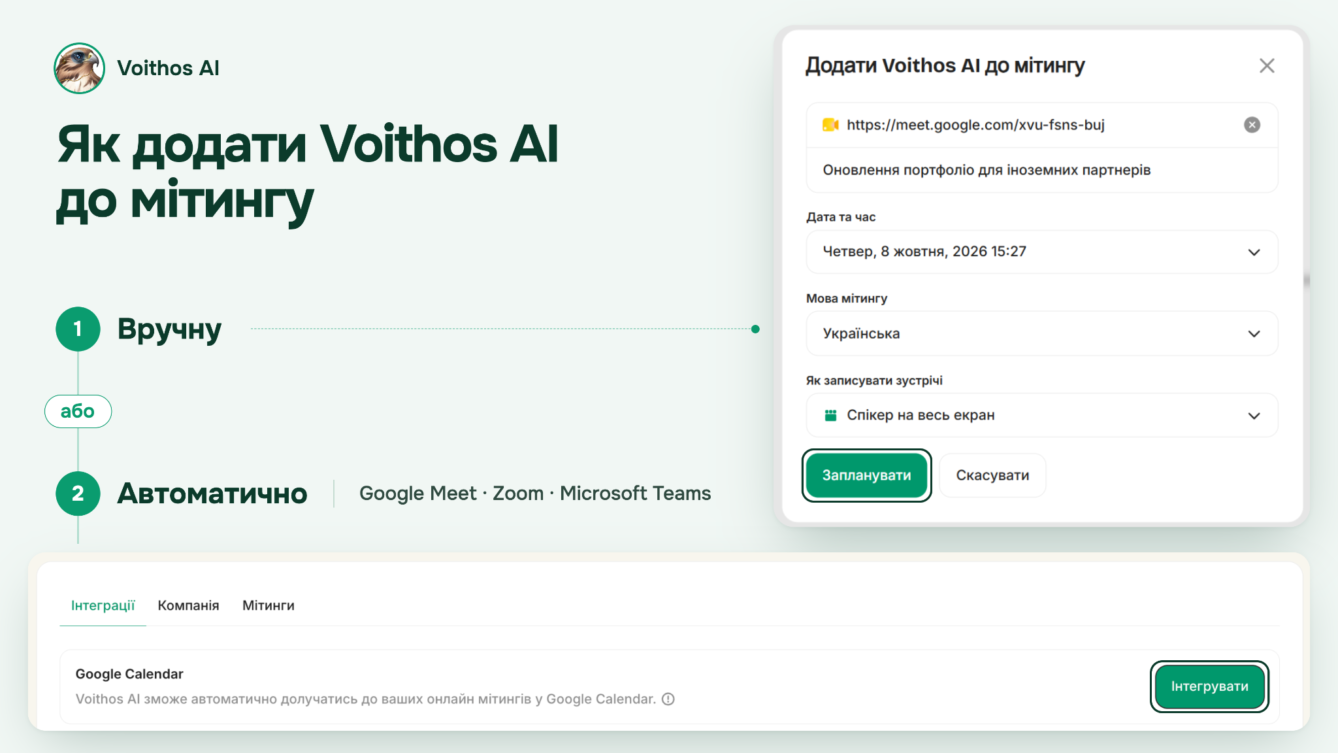Close the Додати Voithos AI до мітингу dialog
Screen dimensions: 1338x753
coord(1267,66)
